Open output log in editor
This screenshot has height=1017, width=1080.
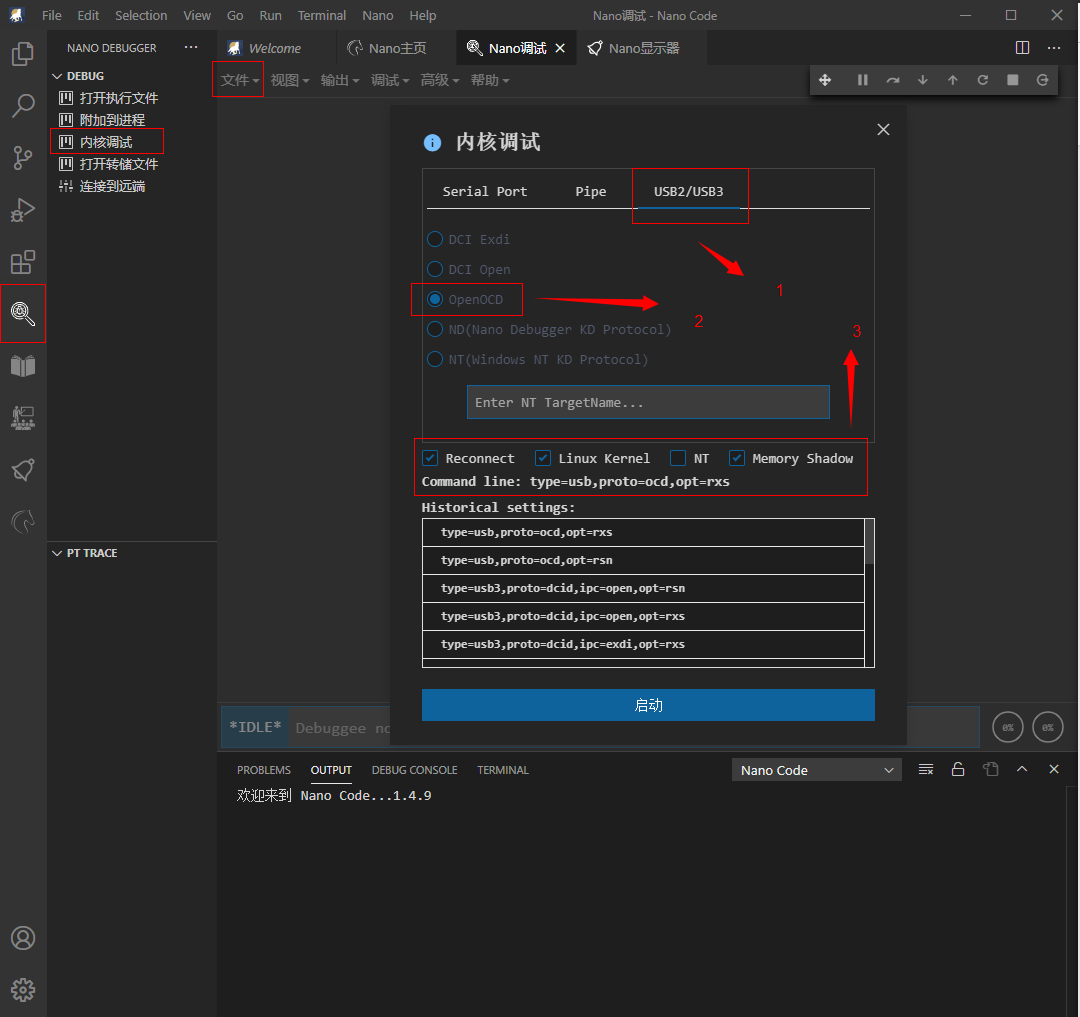coord(990,769)
